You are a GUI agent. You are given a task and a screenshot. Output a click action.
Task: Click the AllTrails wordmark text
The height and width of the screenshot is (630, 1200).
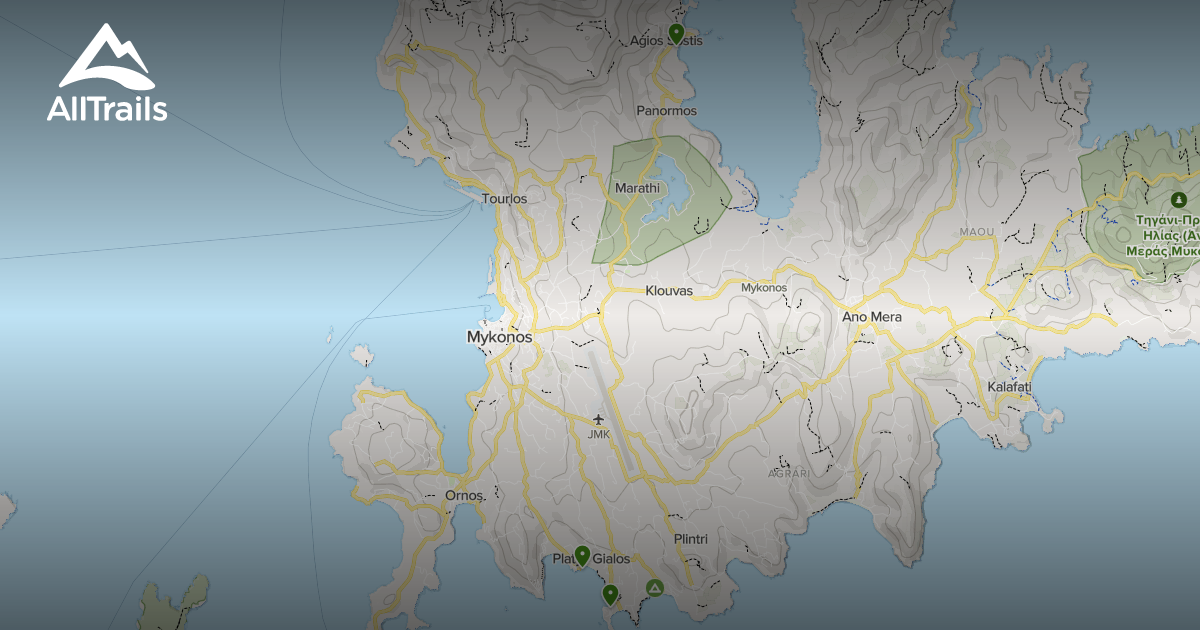click(107, 109)
